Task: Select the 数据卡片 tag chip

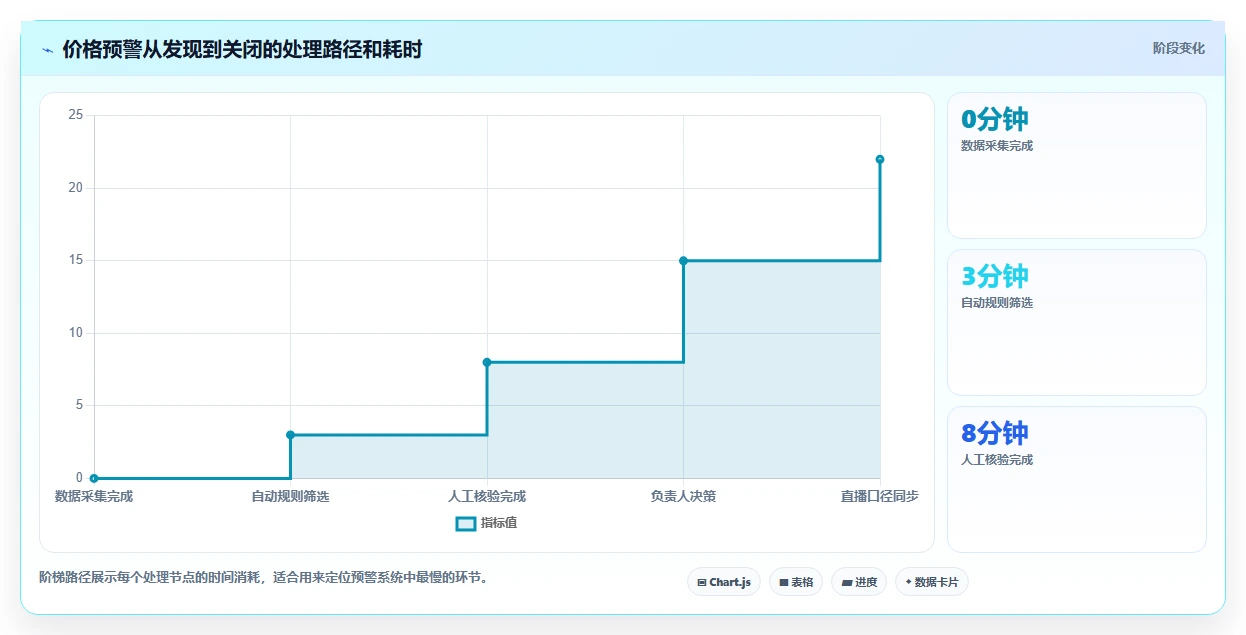Action: 932,582
